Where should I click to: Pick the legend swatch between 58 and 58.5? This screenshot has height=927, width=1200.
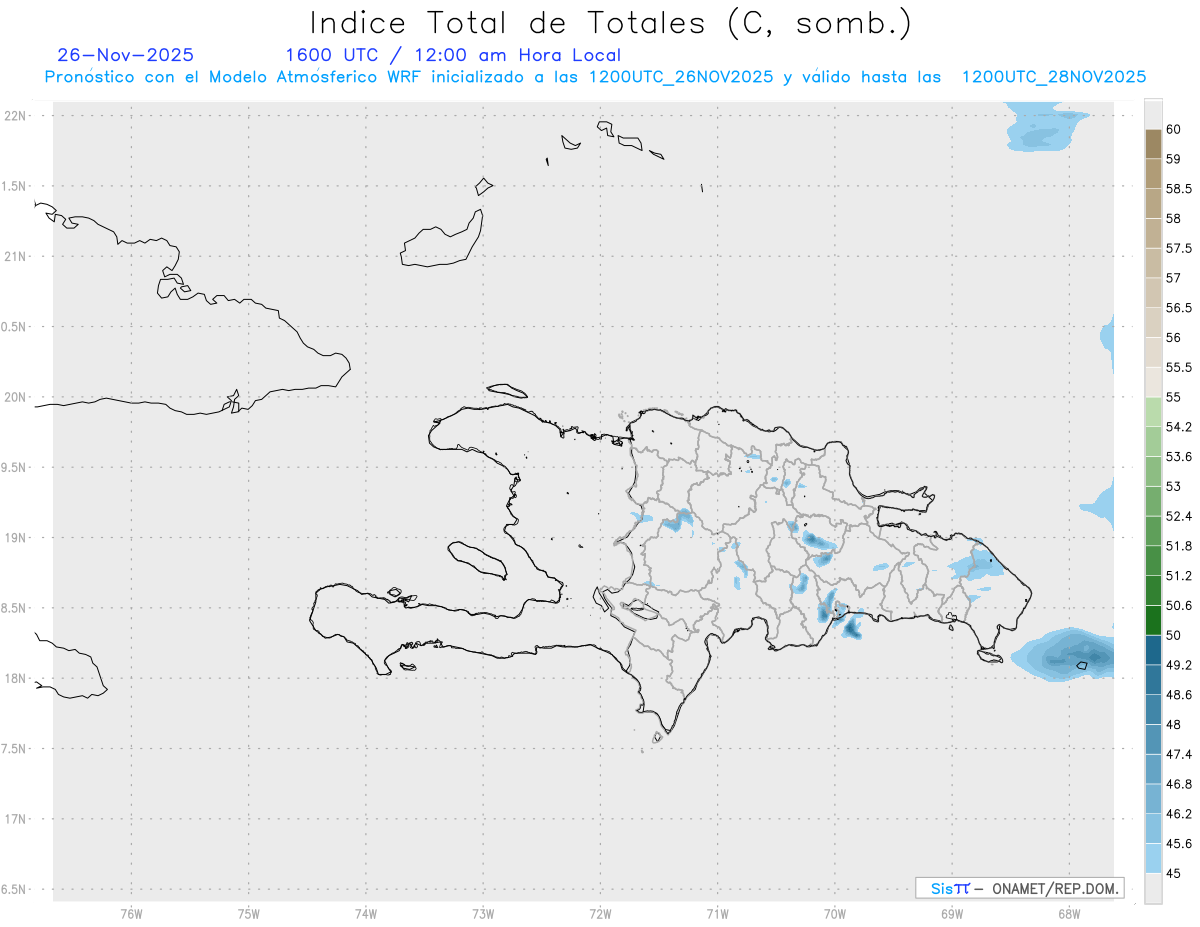(1153, 204)
